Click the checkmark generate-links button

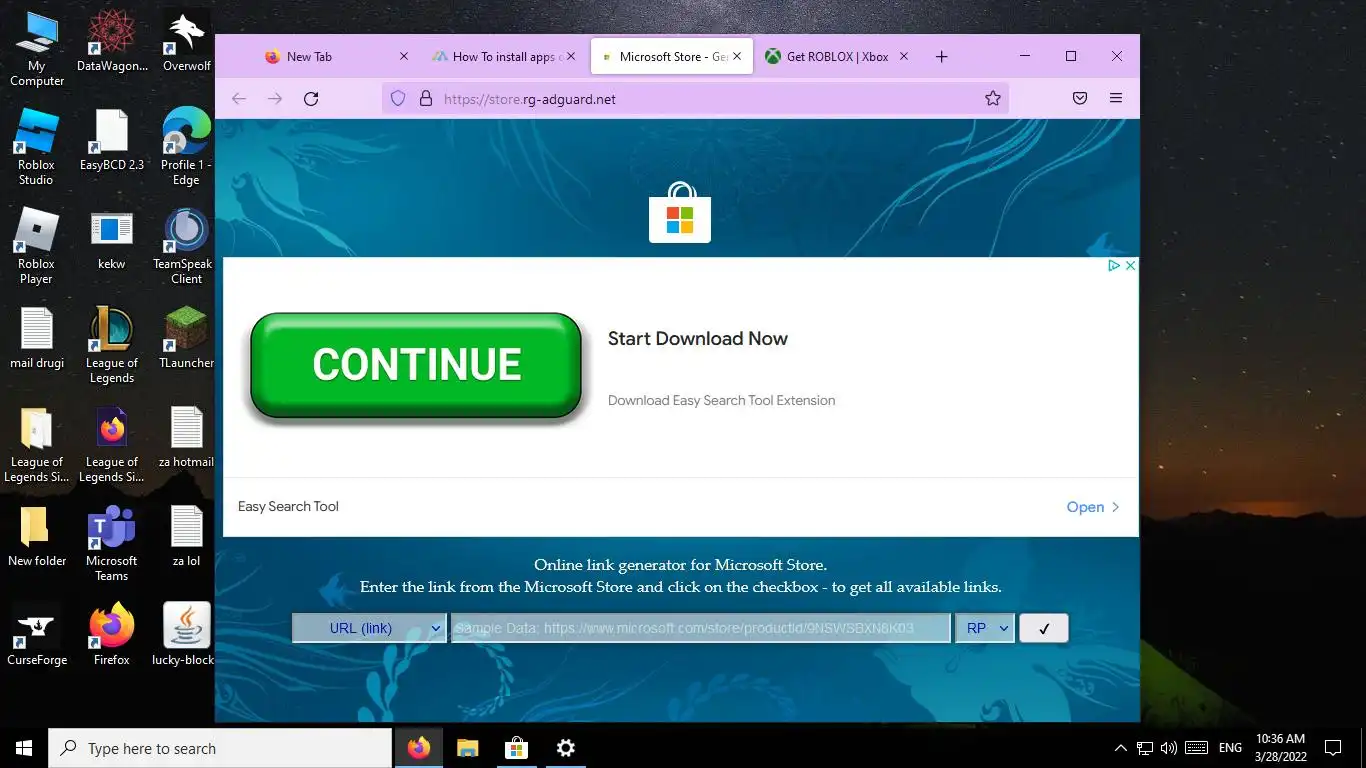click(x=1044, y=628)
